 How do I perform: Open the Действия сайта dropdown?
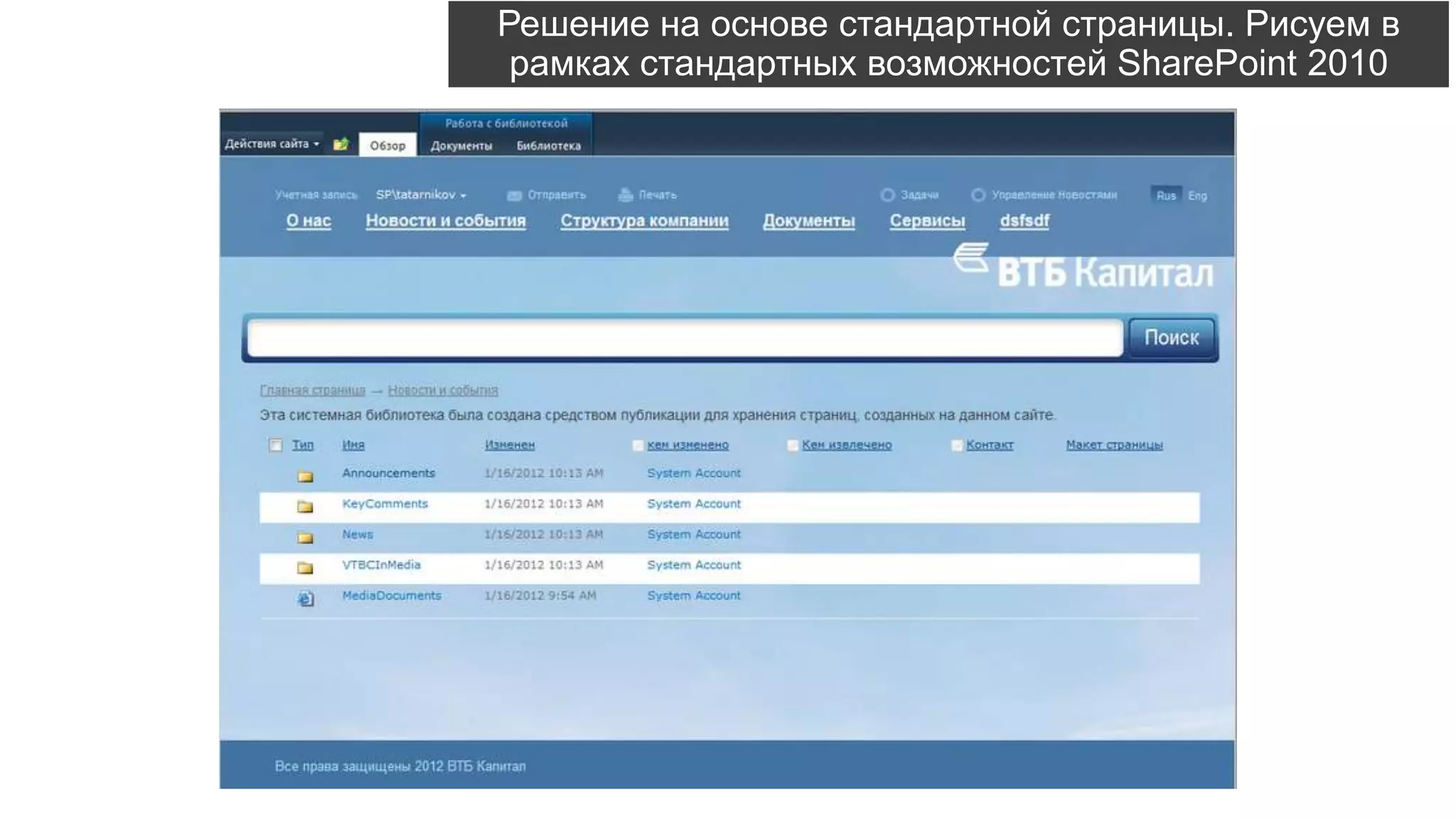(x=272, y=144)
